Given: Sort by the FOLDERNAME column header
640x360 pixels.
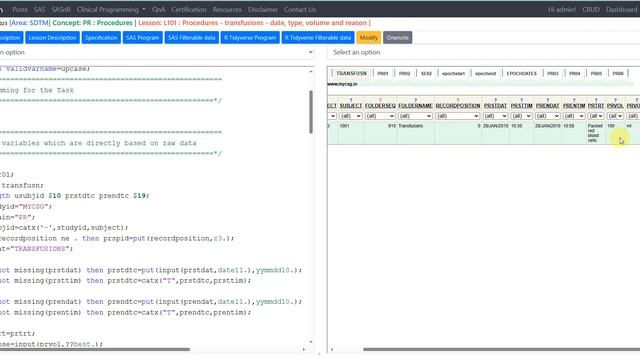Looking at the screenshot, I should click(415, 106).
